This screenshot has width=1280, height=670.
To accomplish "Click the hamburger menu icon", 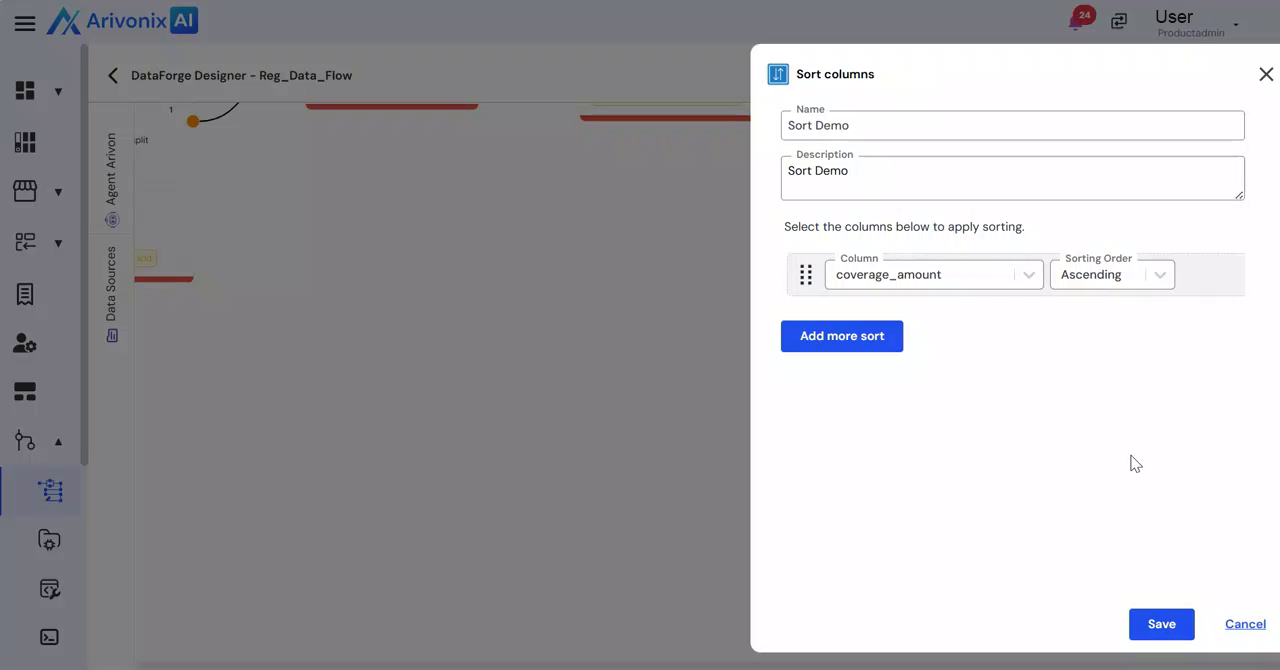I will pyautogui.click(x=25, y=23).
